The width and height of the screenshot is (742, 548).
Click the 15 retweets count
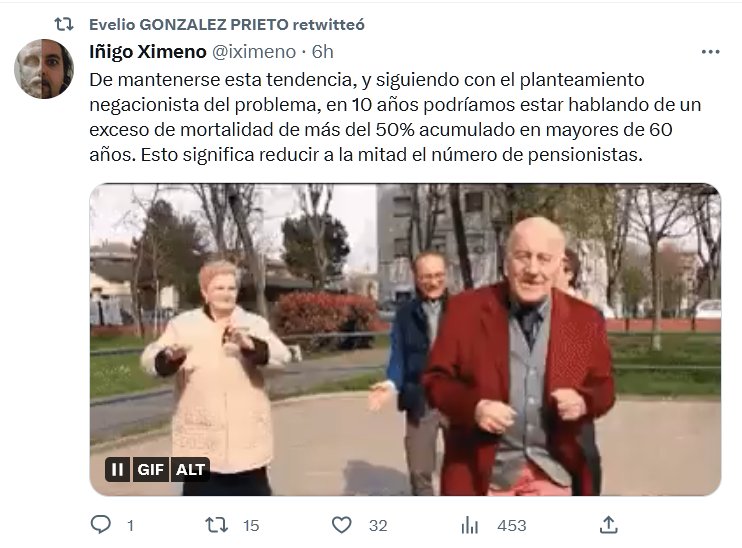251,525
